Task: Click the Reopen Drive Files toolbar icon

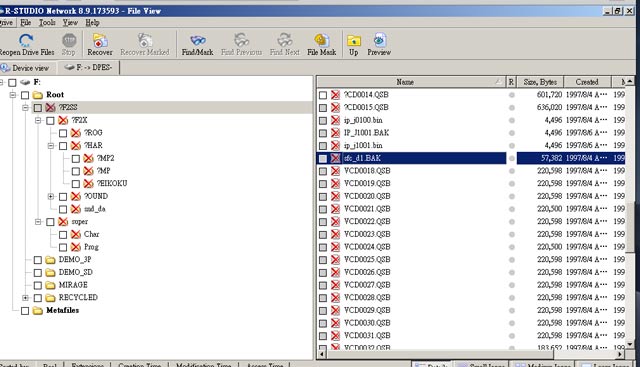Action: [27, 40]
